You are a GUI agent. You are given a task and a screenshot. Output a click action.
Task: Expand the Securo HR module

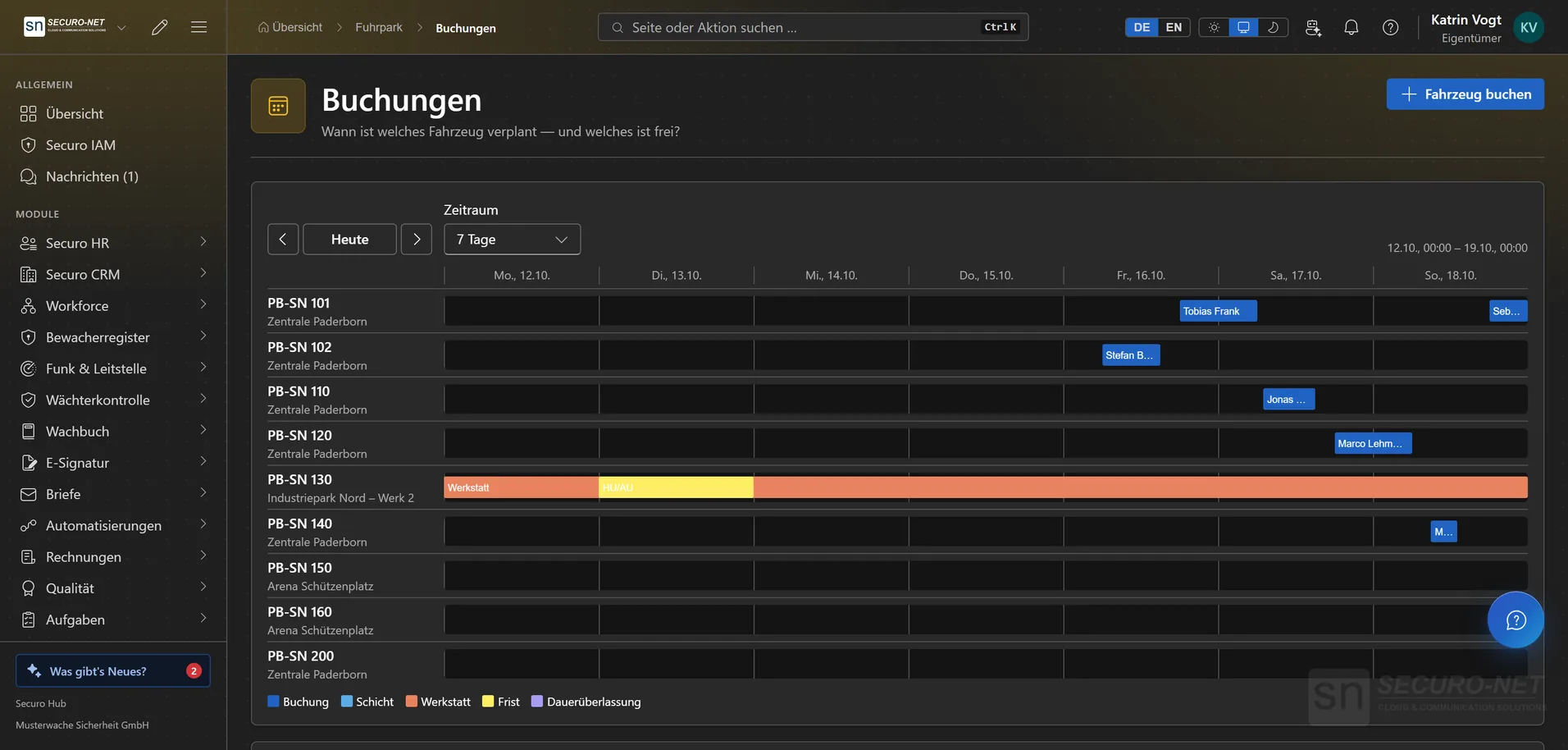(x=113, y=243)
